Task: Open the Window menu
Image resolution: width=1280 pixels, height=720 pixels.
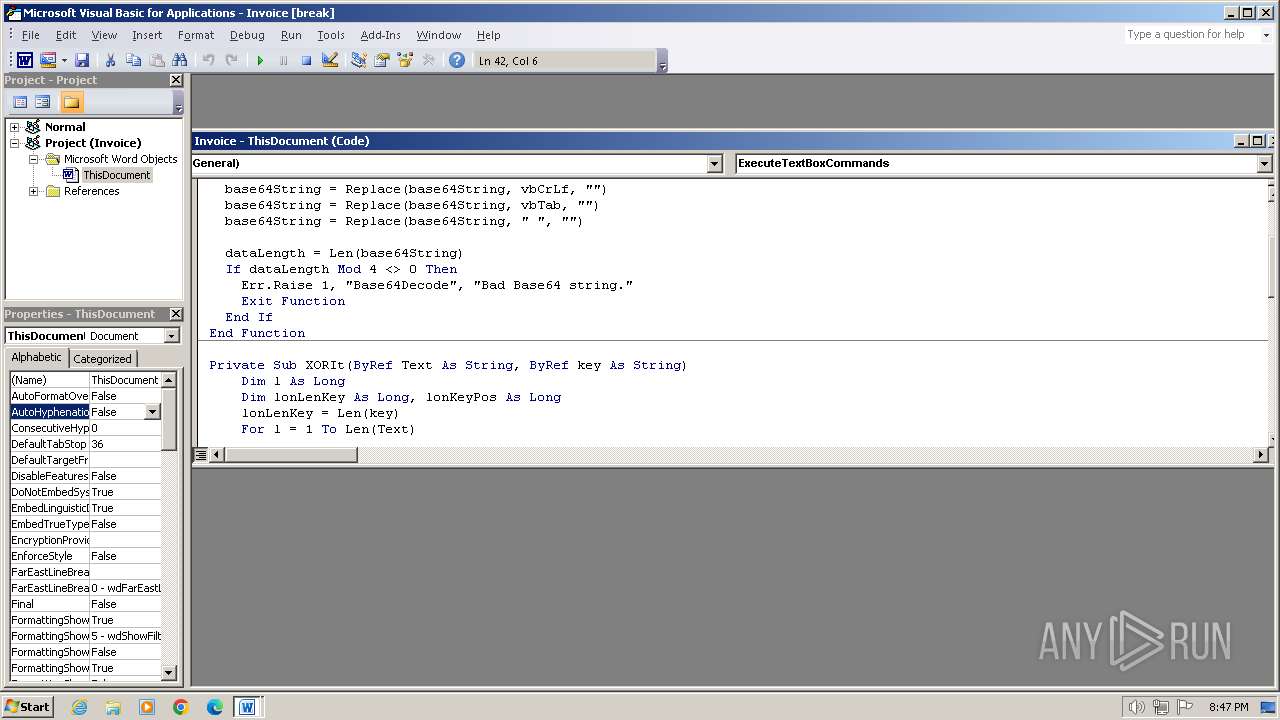Action: coord(439,35)
